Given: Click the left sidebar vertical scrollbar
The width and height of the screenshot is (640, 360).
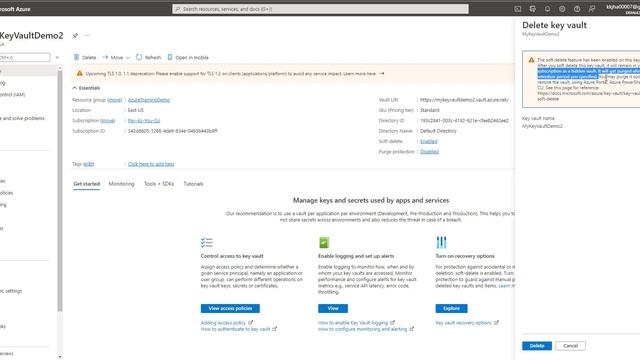Looking at the screenshot, I should pyautogui.click(x=60, y=190).
